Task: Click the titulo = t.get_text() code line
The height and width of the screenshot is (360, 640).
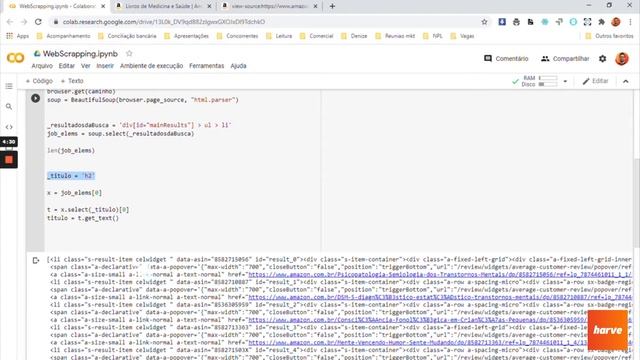Action: (83, 218)
